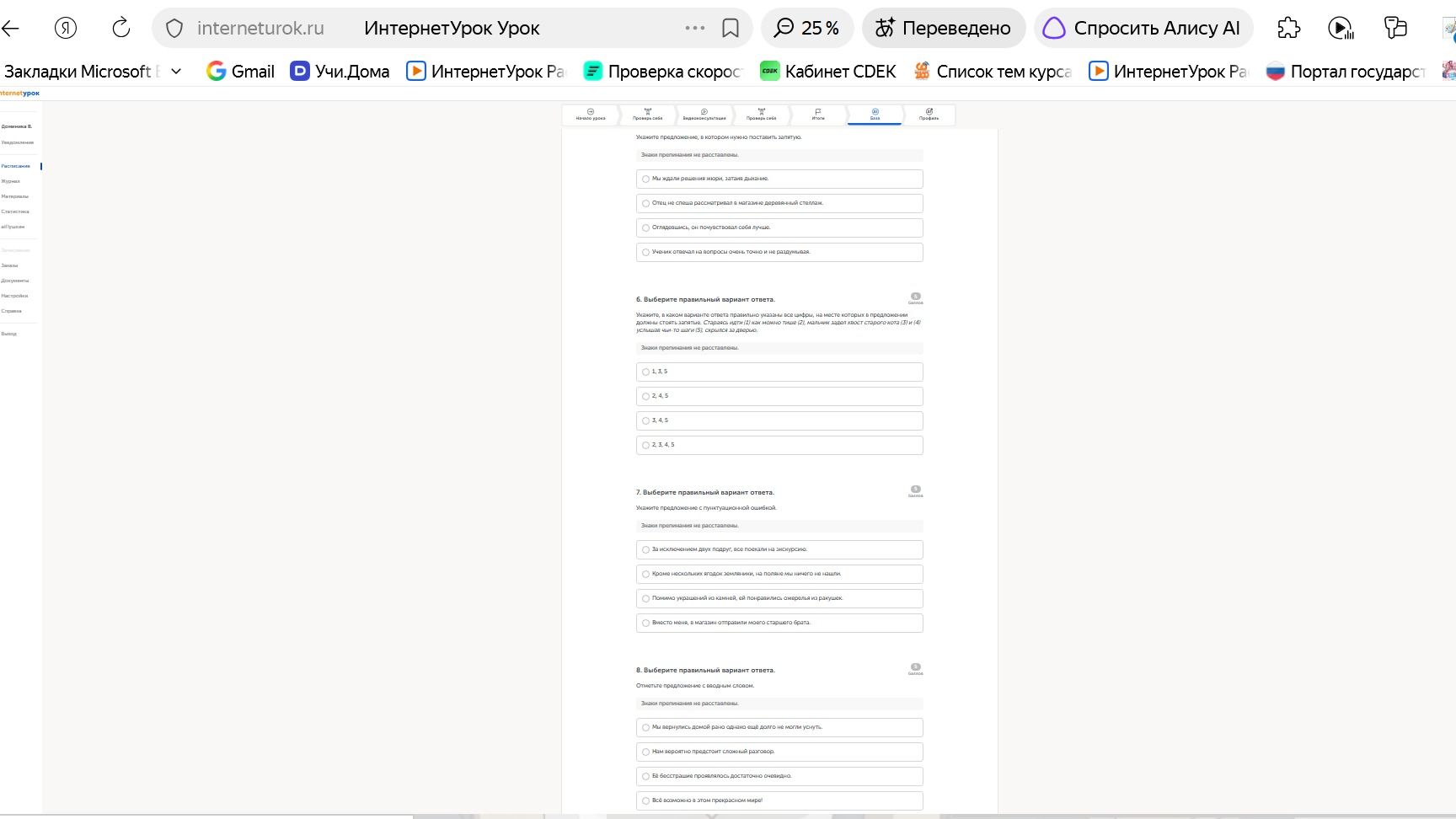Screen dimensions: 1456x819
Task: Select answer 'Мы вернулись домой рано однако…'
Action: [x=779, y=727]
